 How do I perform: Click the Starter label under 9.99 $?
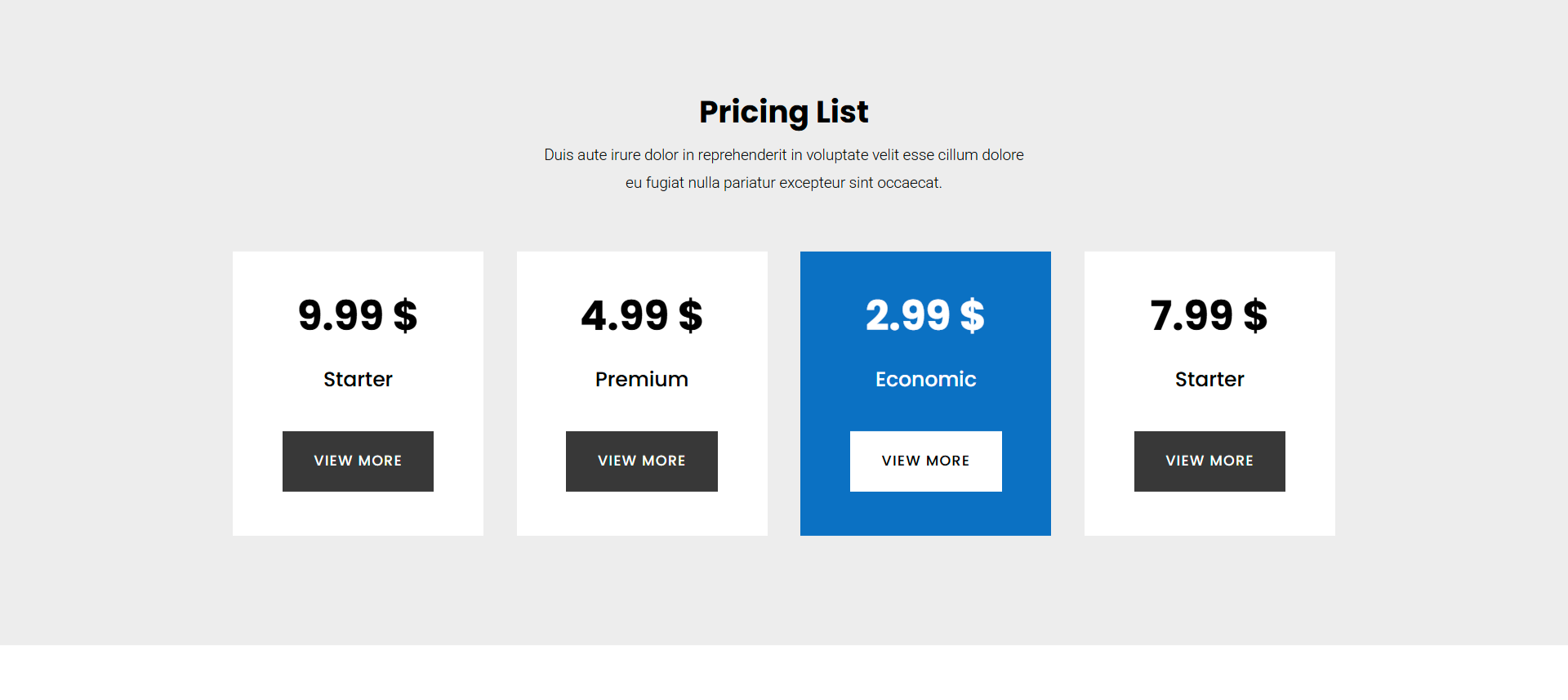[358, 379]
